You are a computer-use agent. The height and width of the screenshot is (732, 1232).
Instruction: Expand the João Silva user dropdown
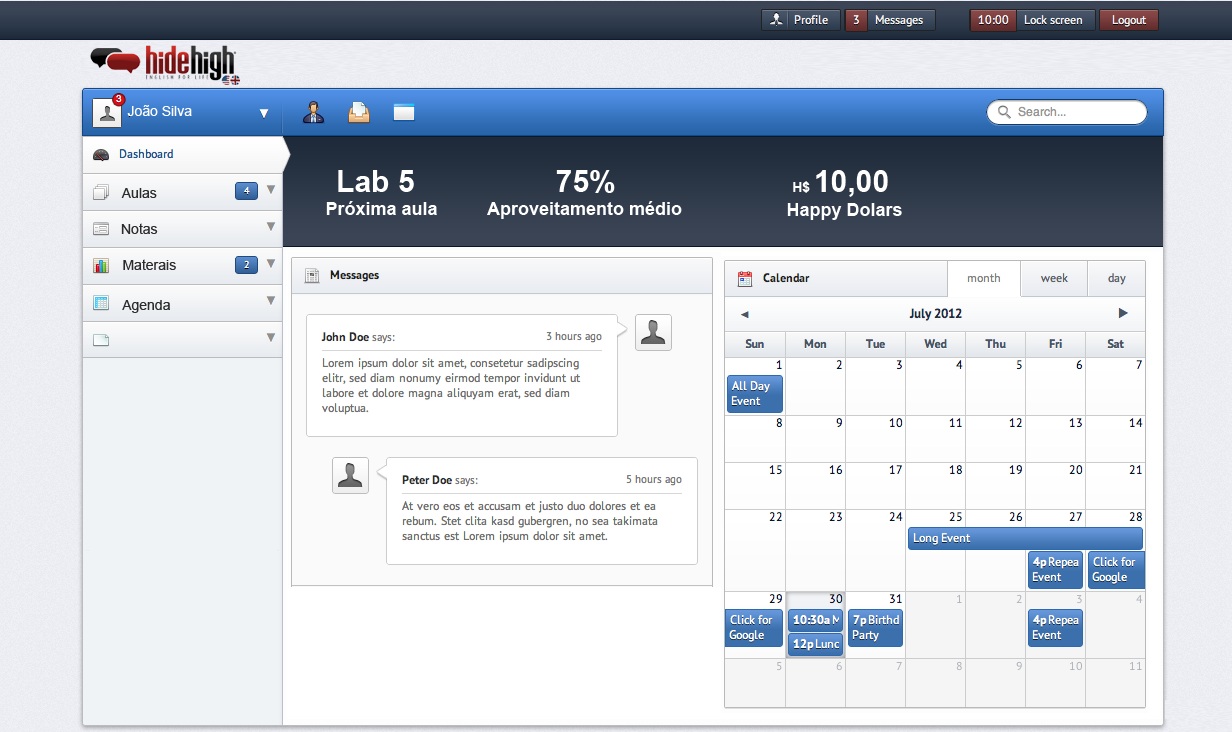tap(264, 113)
